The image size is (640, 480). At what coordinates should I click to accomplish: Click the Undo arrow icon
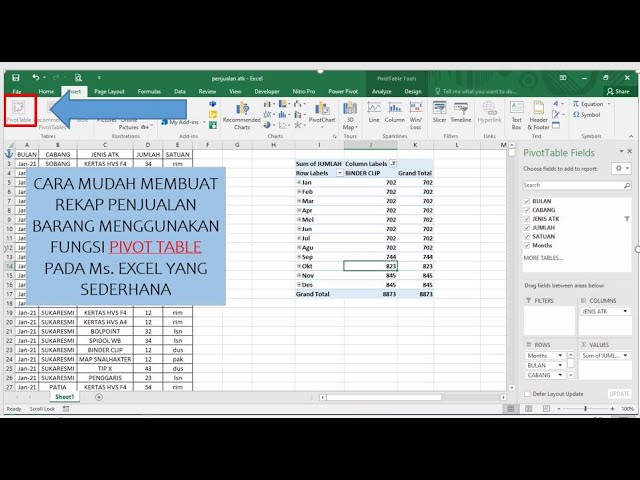click(36, 78)
